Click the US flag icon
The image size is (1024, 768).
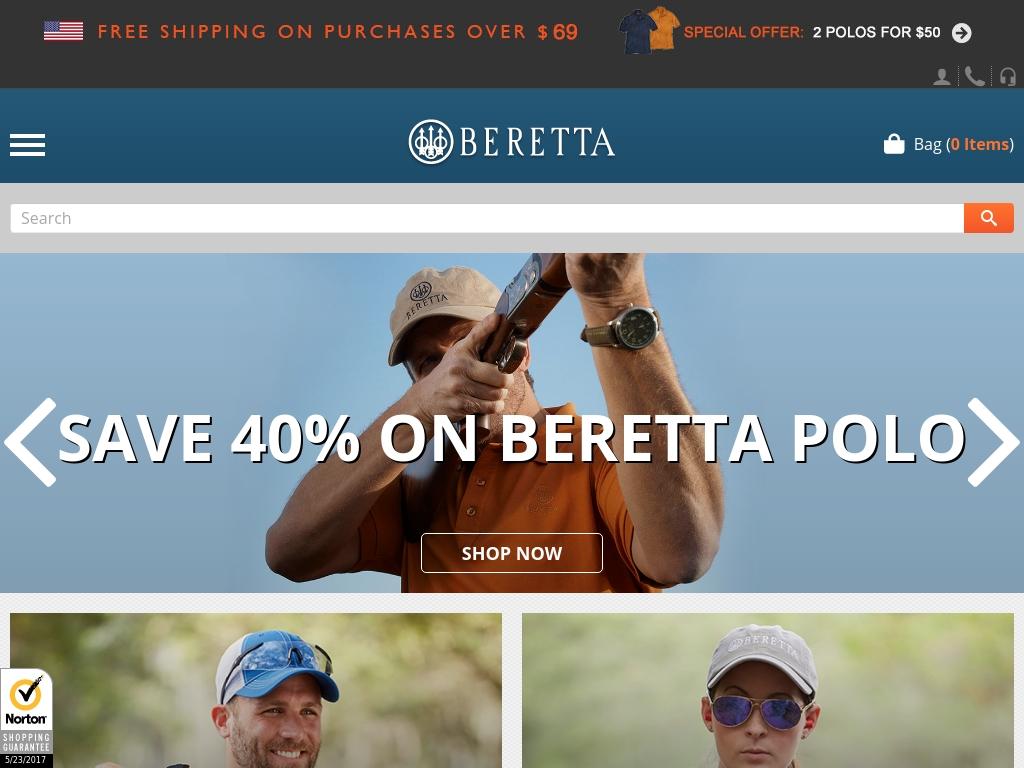point(63,31)
